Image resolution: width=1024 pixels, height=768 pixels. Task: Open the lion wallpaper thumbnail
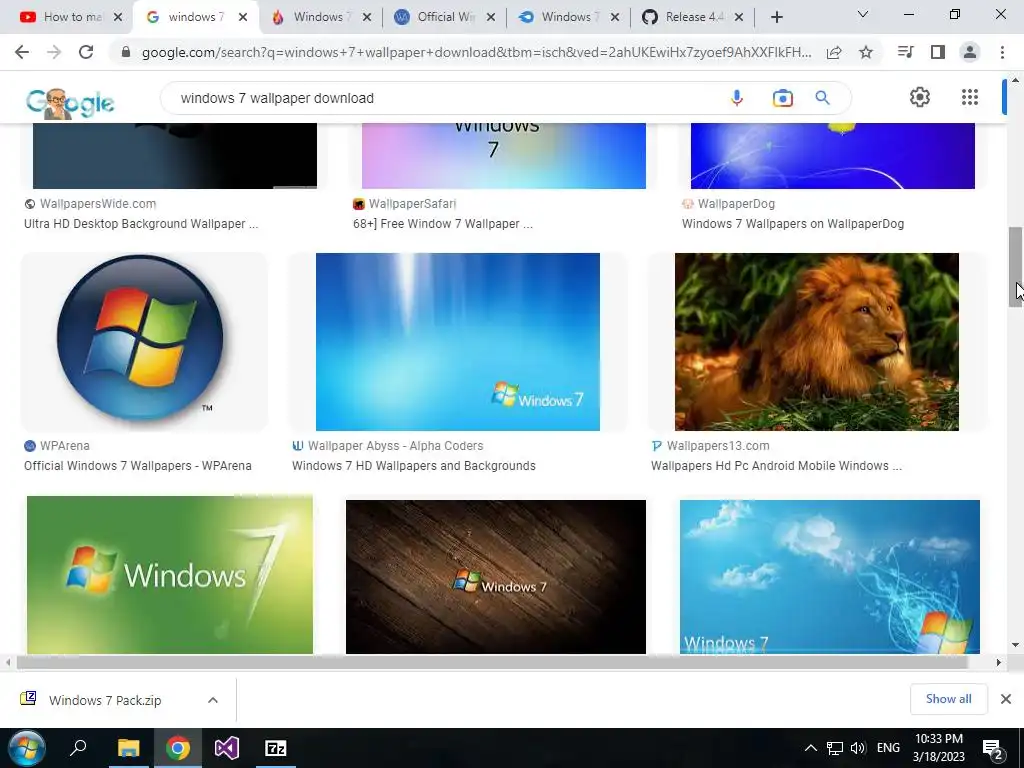click(817, 342)
